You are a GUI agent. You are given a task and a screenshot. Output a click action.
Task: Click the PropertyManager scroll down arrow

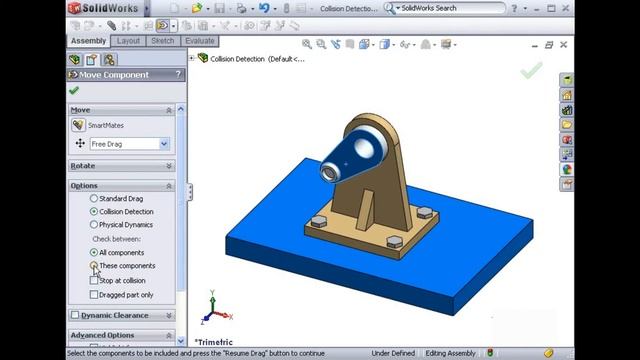[181, 340]
